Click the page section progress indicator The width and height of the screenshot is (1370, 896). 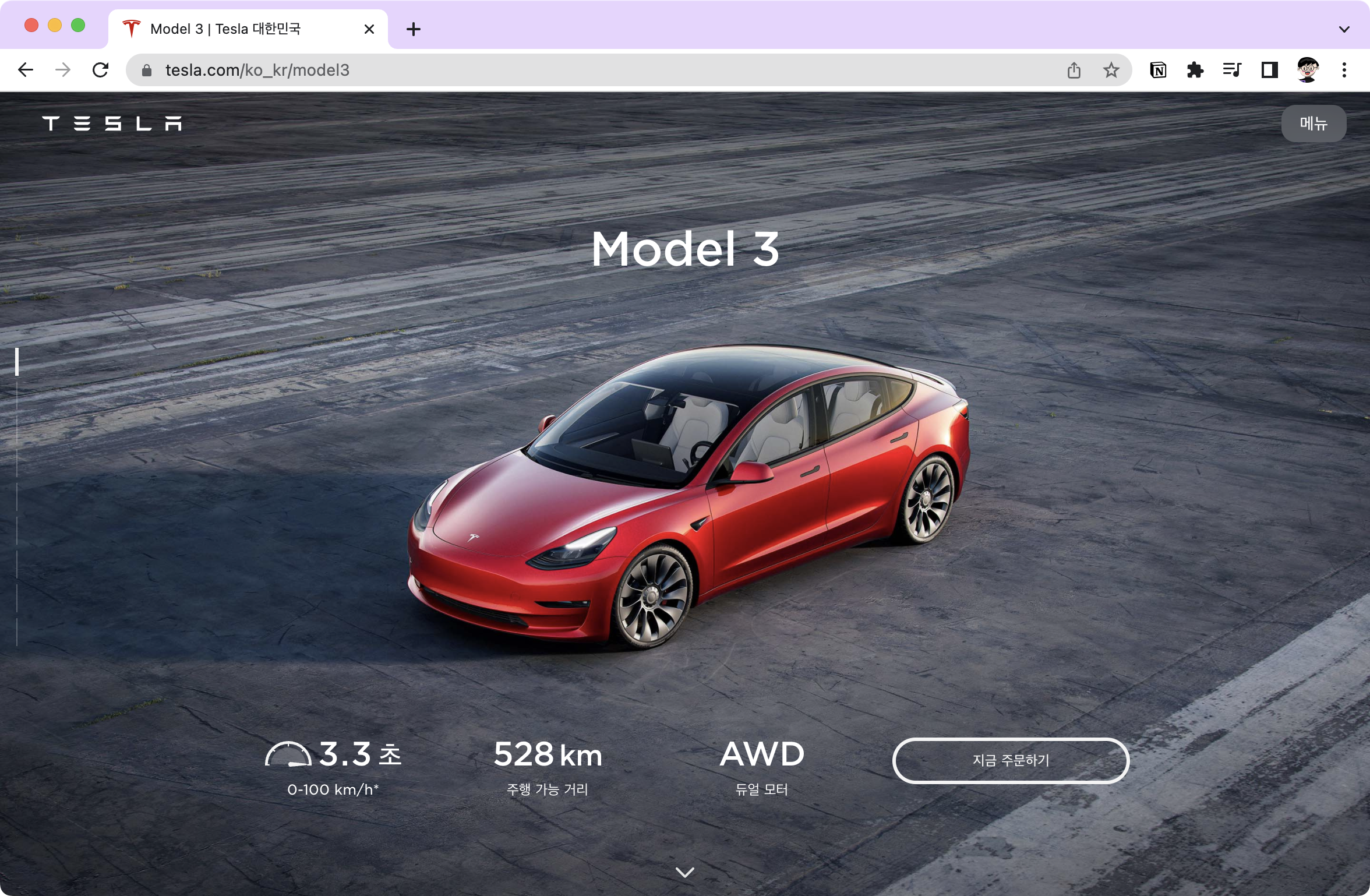17,362
